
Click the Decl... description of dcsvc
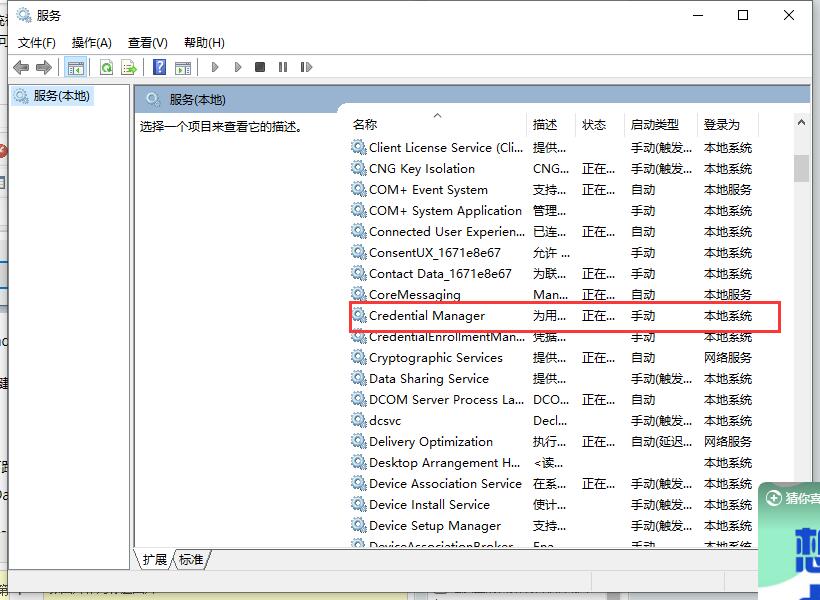(x=550, y=421)
